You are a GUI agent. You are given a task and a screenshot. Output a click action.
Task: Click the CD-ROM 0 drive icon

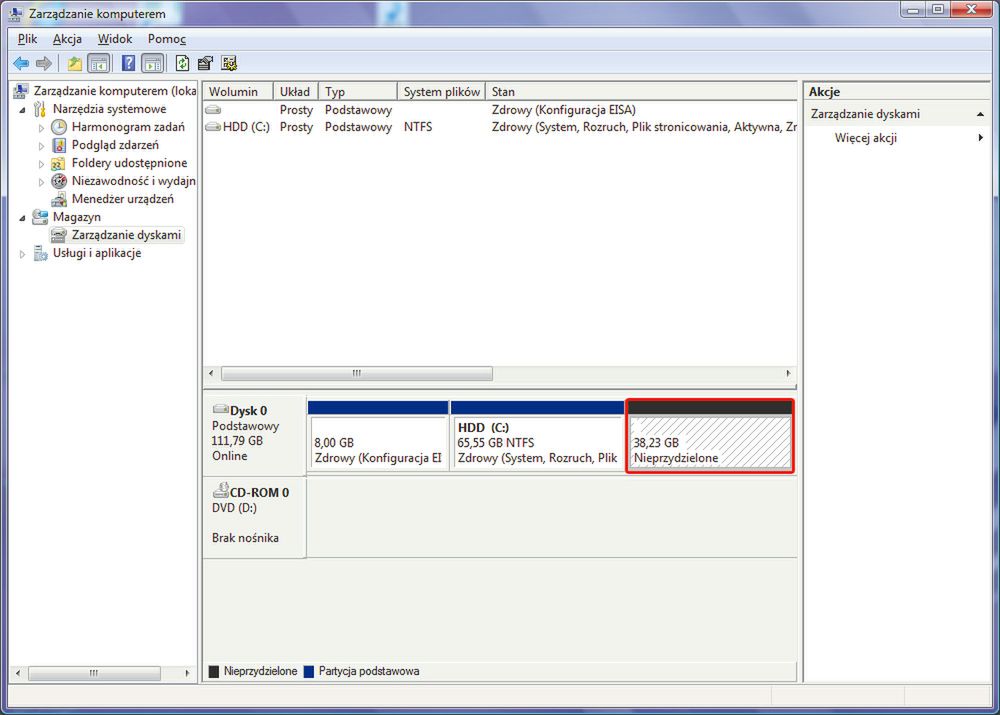point(221,490)
